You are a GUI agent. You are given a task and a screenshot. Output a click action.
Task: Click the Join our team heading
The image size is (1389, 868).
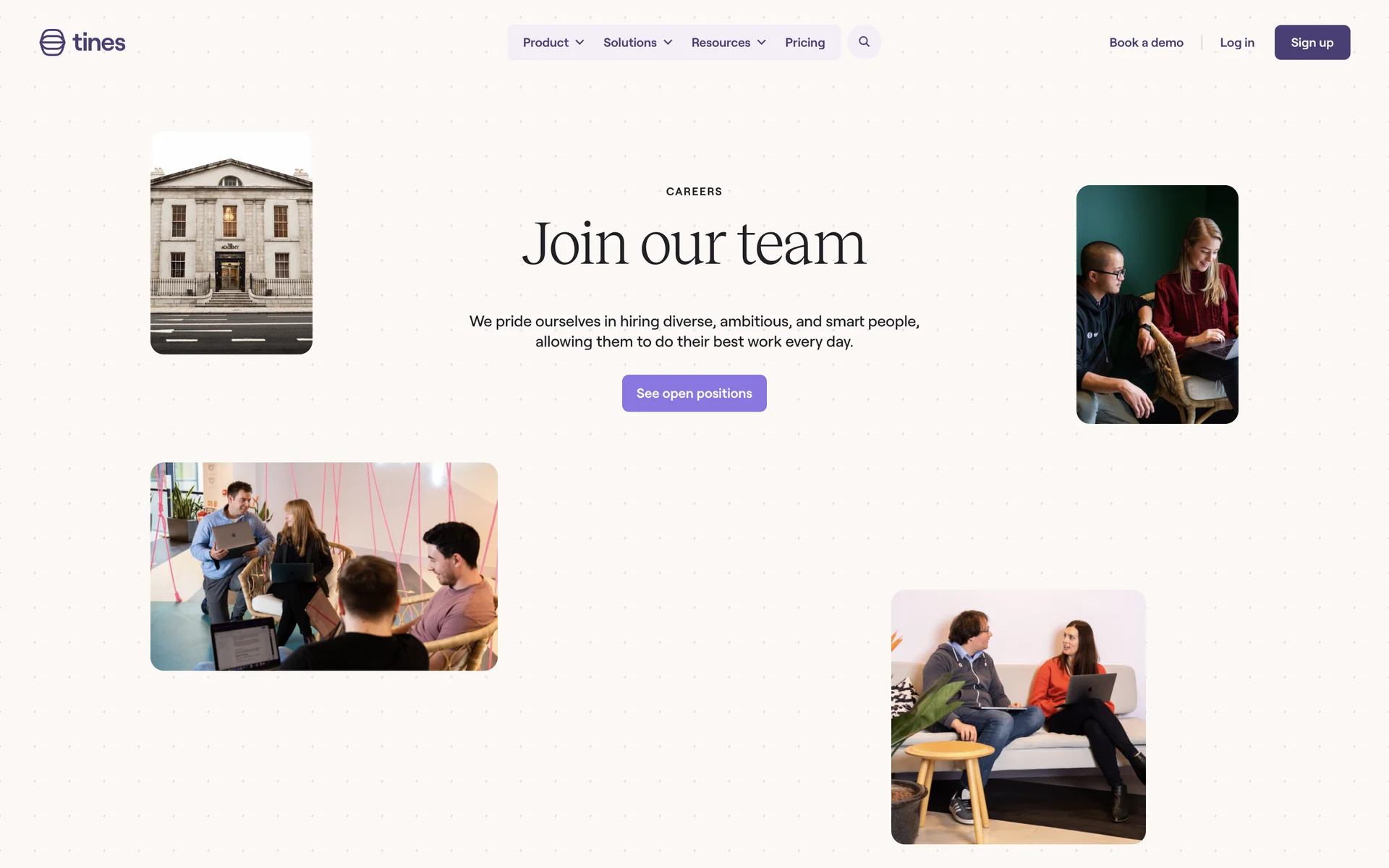[694, 244]
